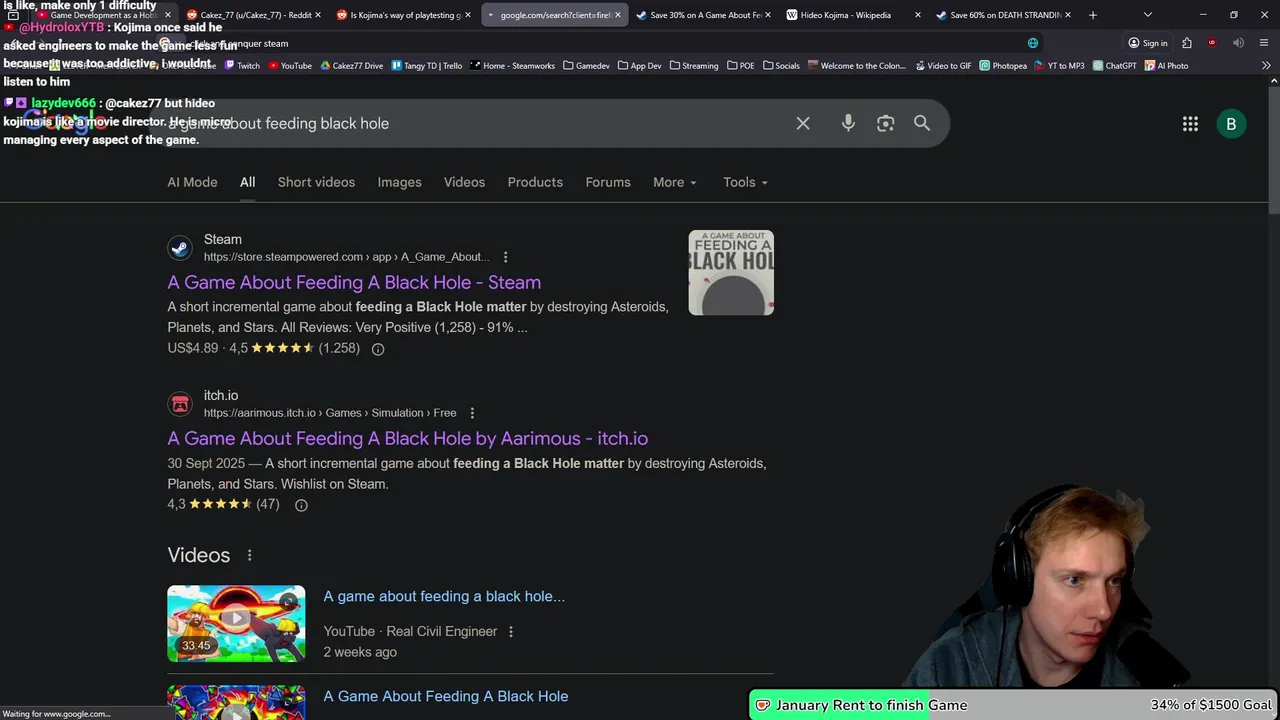Open the Firefox extensions puzzle icon
Screen dimensions: 1280x720
tap(1187, 43)
